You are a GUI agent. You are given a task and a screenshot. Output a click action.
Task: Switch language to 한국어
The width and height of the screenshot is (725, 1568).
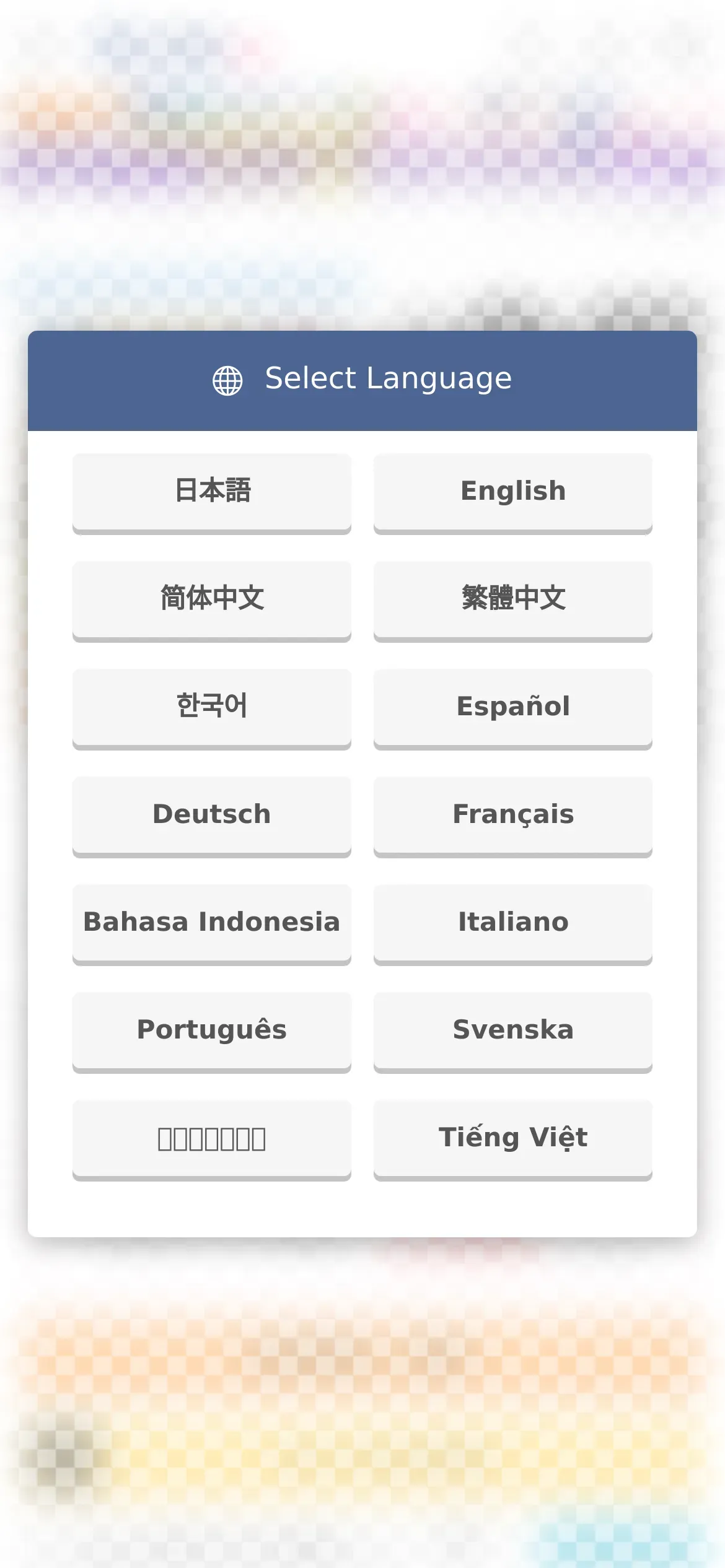pos(212,709)
